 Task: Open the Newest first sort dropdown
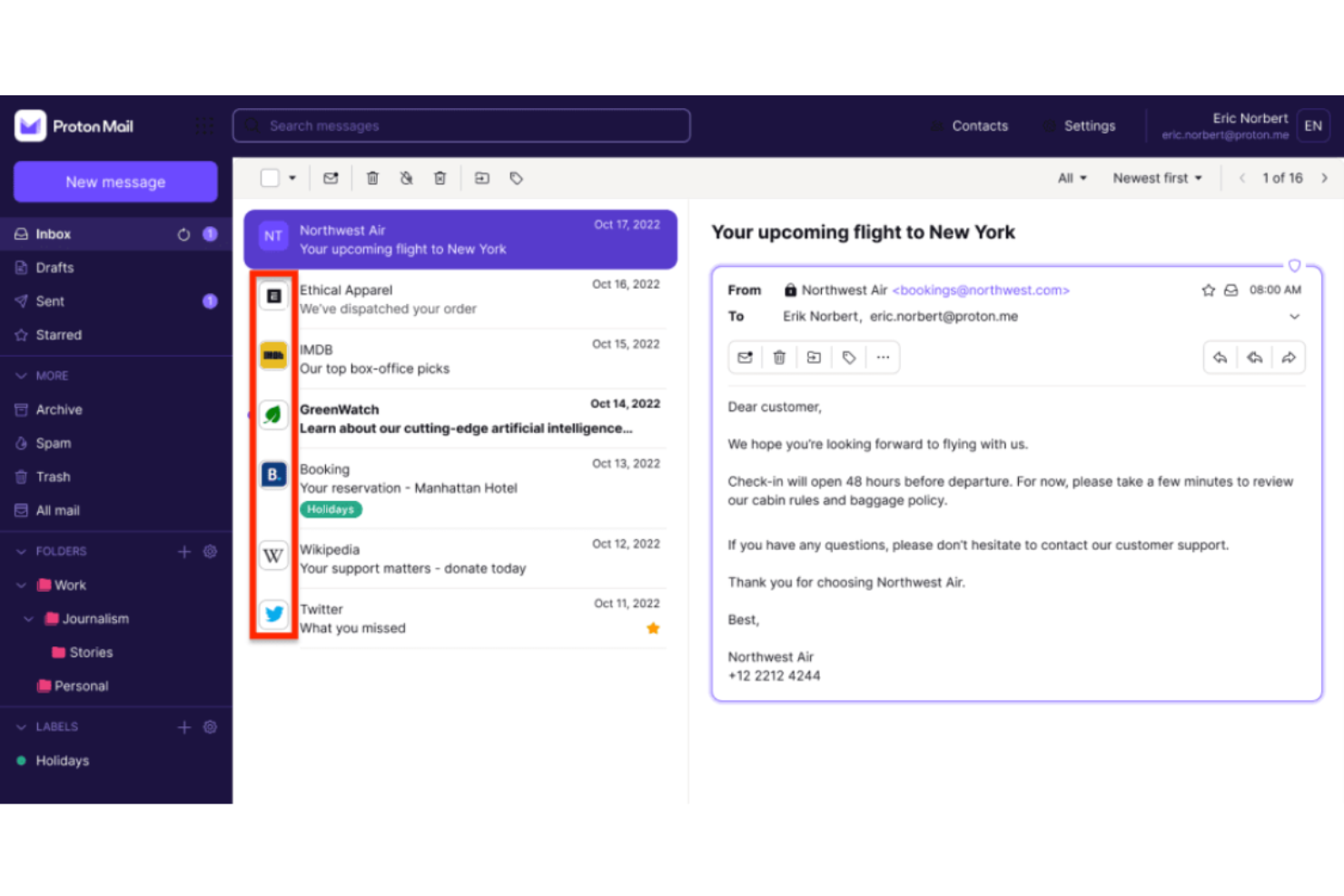(1157, 178)
